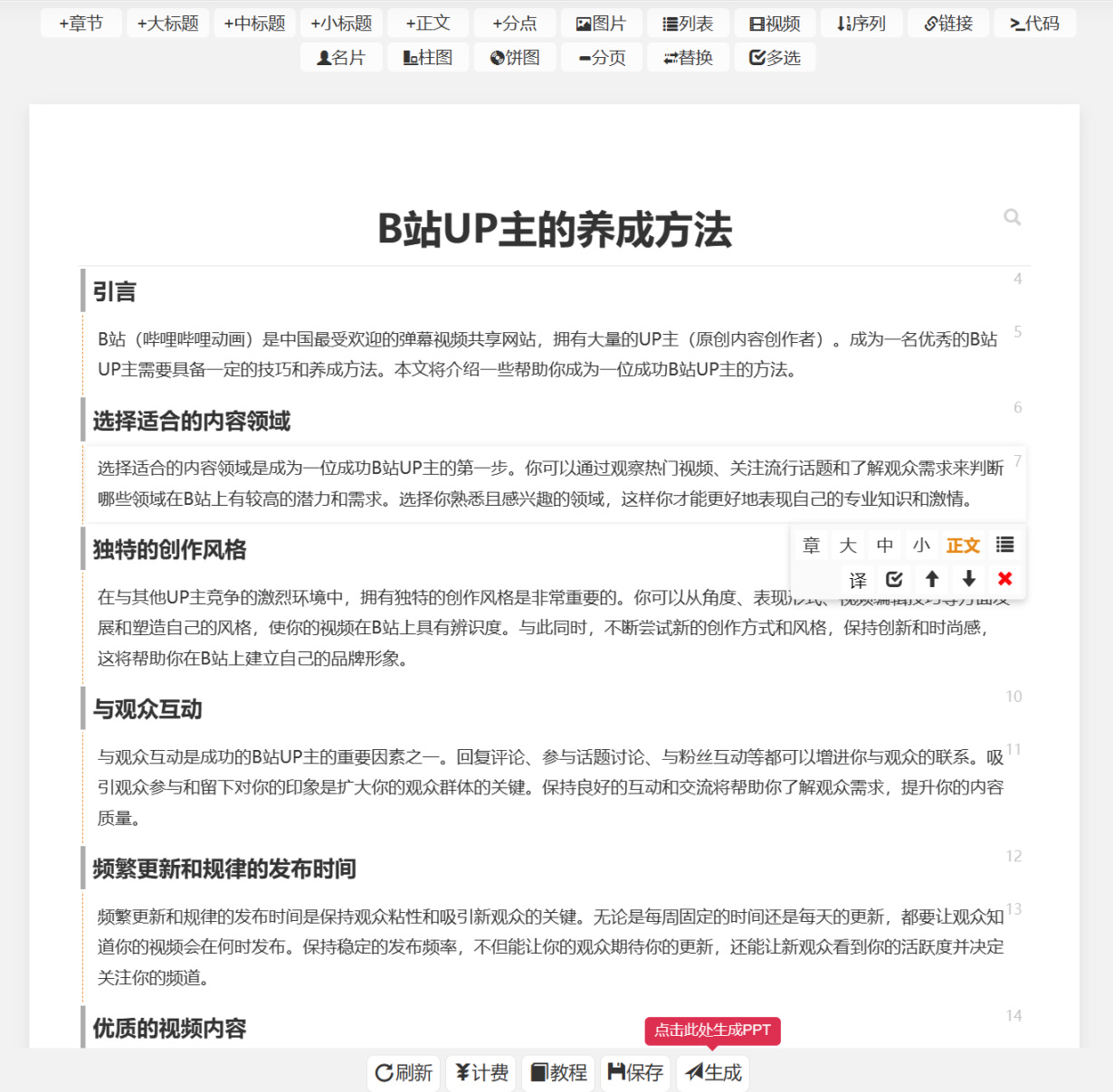Insert a 代码 code block
Screen dimensions: 1113x1092
click(x=1034, y=24)
